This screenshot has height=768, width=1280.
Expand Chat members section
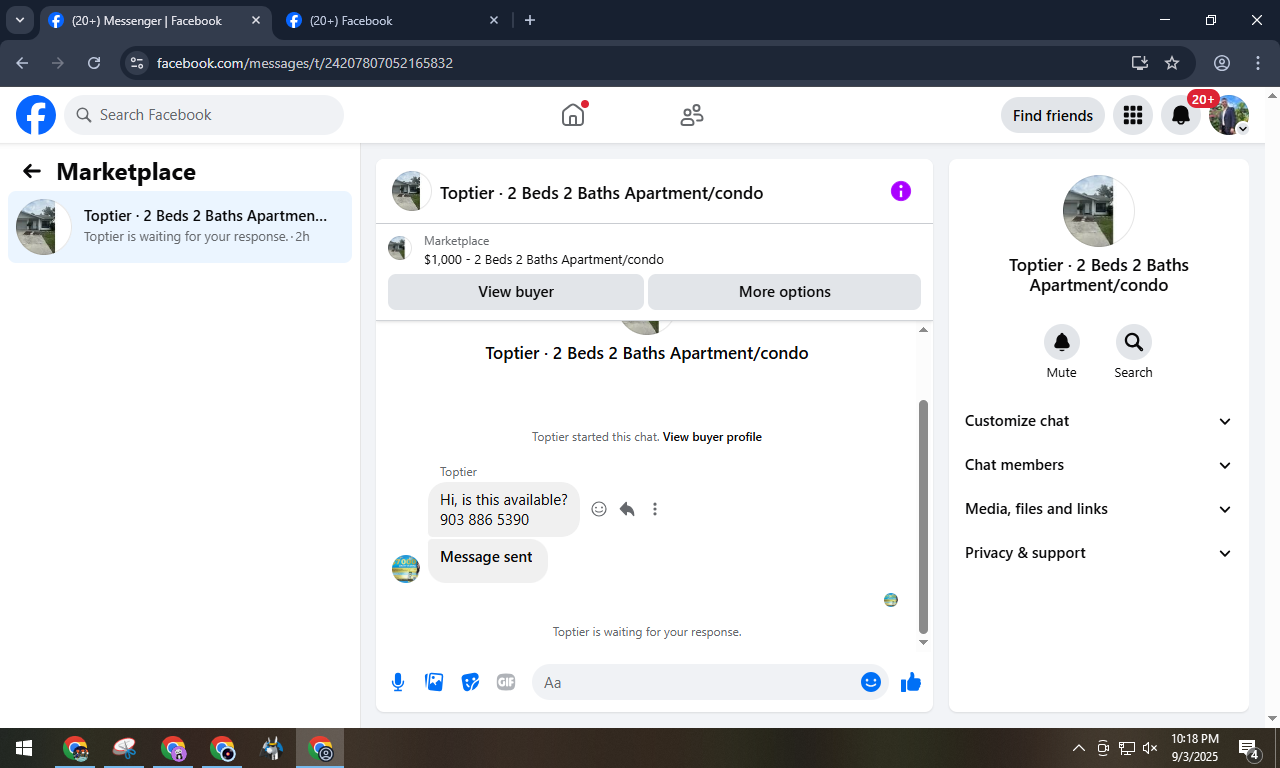(x=1099, y=465)
